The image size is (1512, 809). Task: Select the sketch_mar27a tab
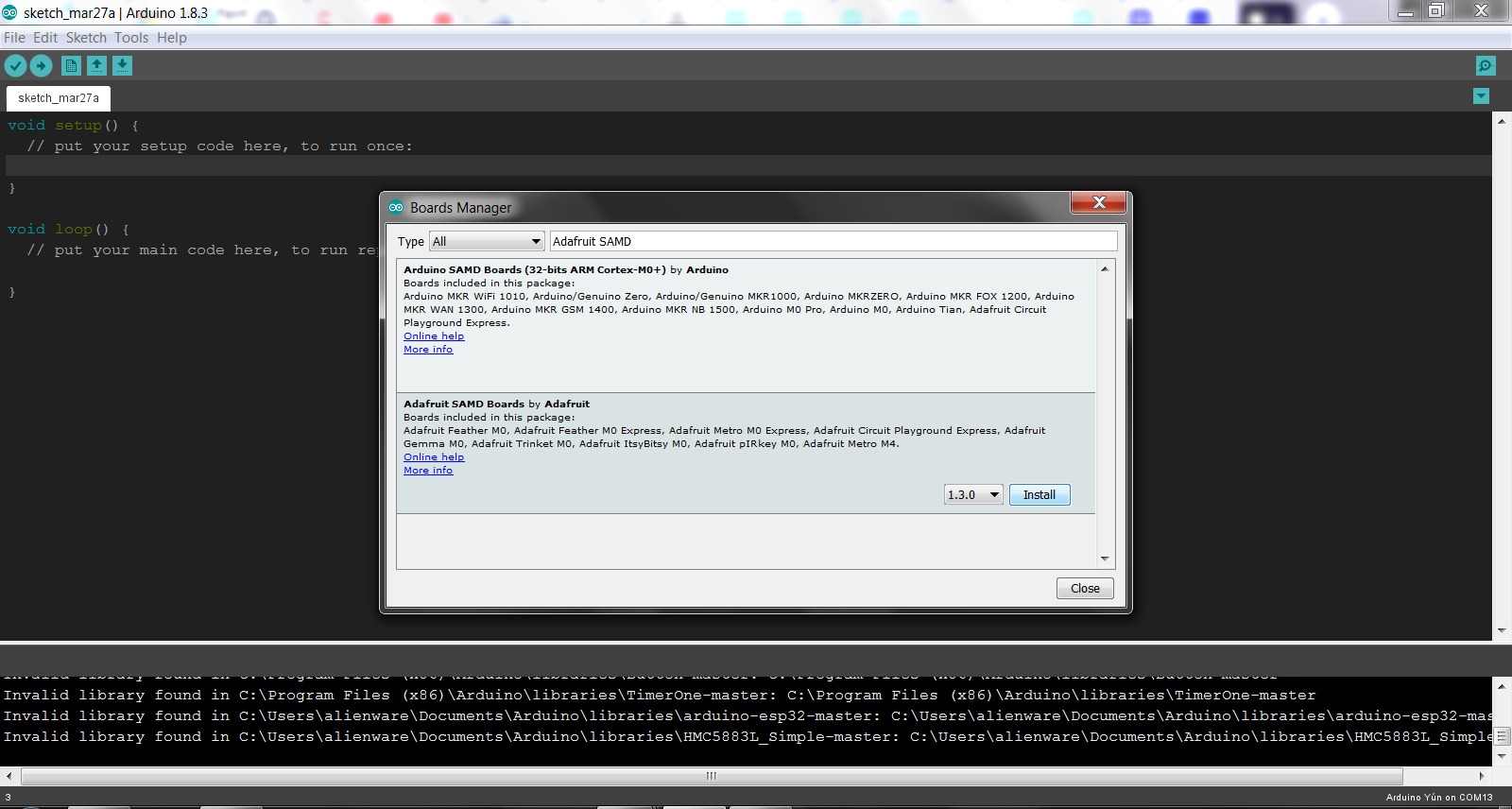coord(59,98)
